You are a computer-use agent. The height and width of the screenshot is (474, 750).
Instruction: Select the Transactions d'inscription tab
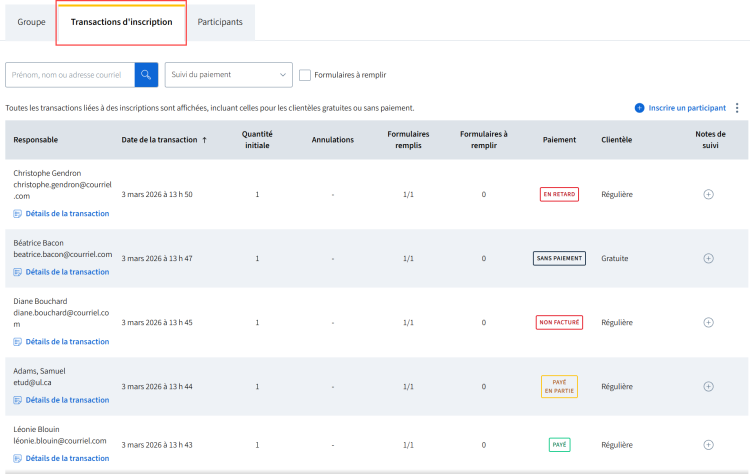(x=121, y=22)
